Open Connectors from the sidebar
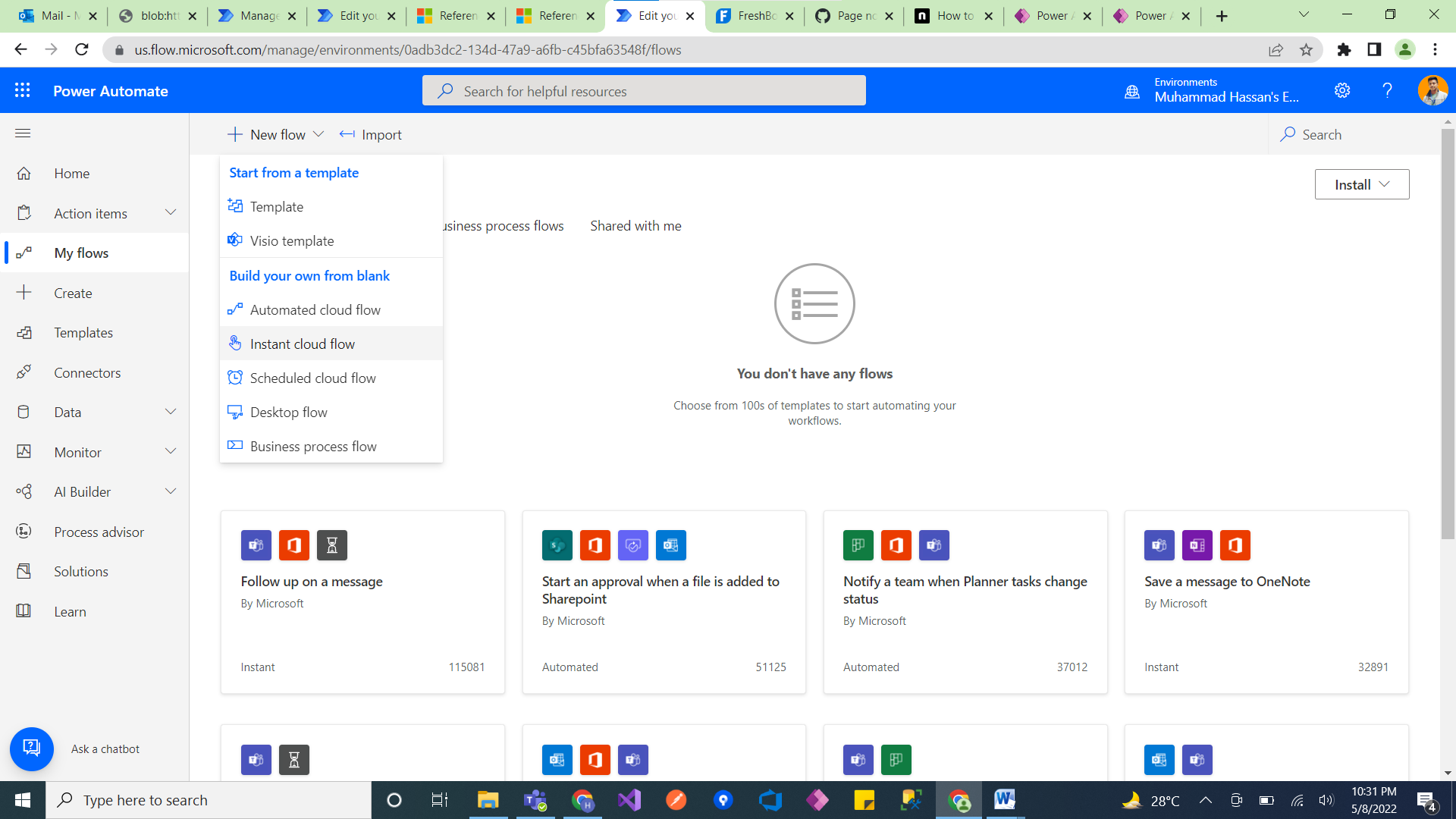This screenshot has width=1456, height=819. point(86,372)
